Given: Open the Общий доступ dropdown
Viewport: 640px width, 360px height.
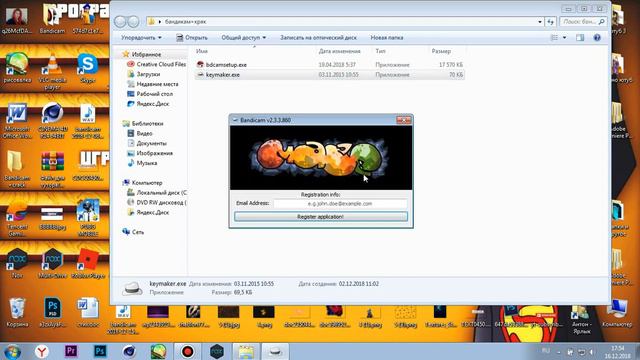Looking at the screenshot, I should tap(244, 38).
